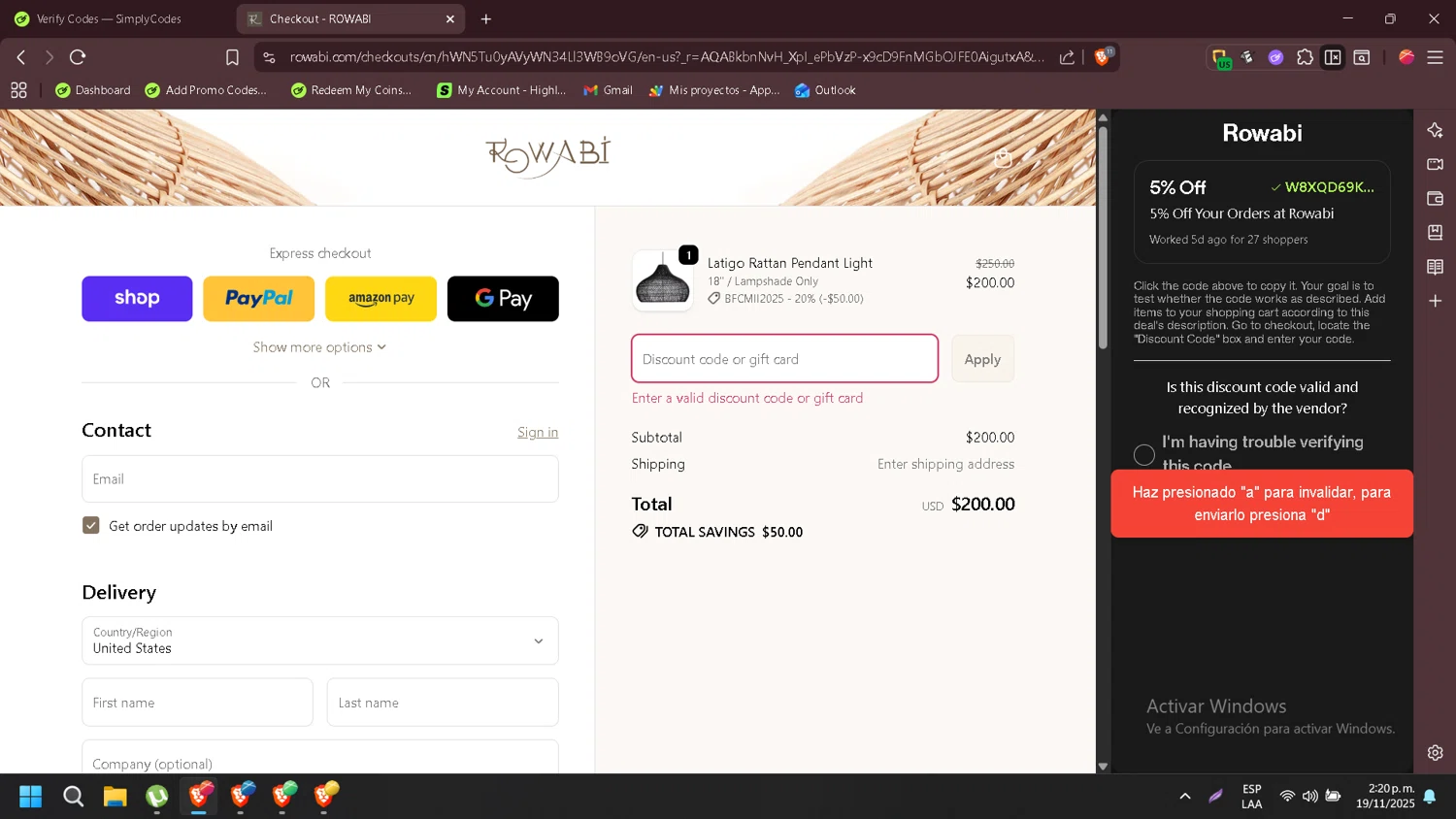Screen dimensions: 1456x819
Task: Click the Leo AI star icon in sidebar
Action: pos(1435,130)
